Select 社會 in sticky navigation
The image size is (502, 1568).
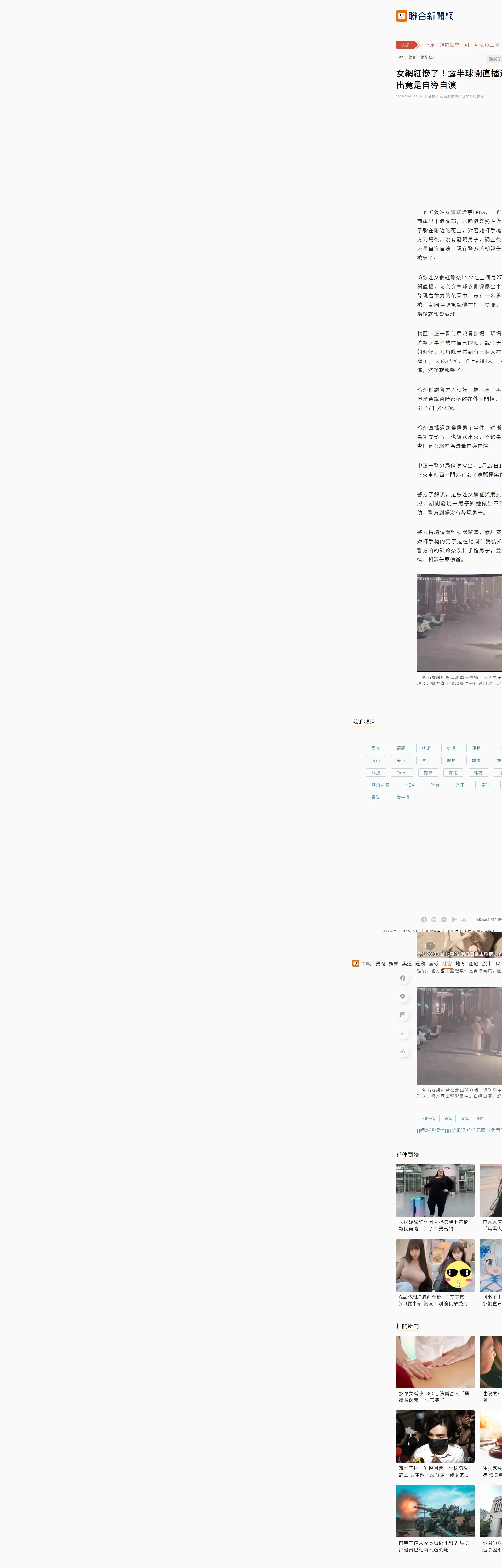click(447, 964)
